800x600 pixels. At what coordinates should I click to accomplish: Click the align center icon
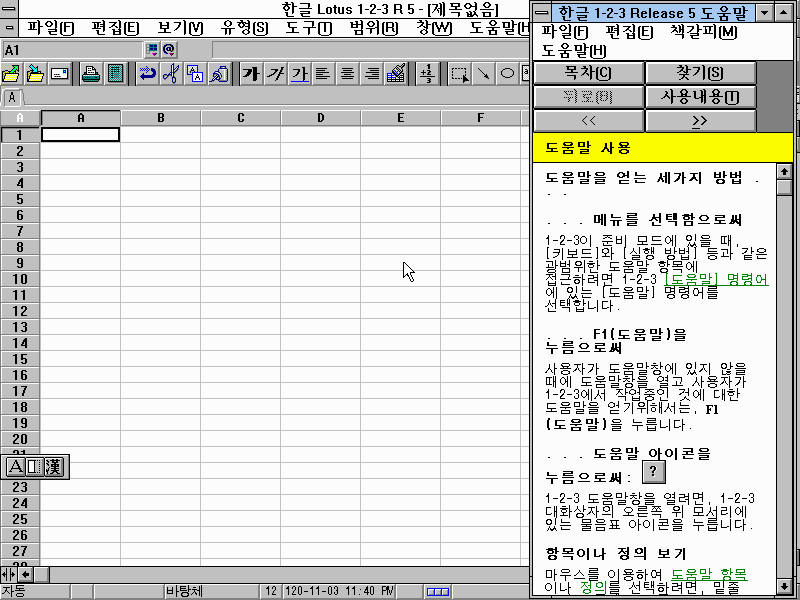click(x=347, y=74)
